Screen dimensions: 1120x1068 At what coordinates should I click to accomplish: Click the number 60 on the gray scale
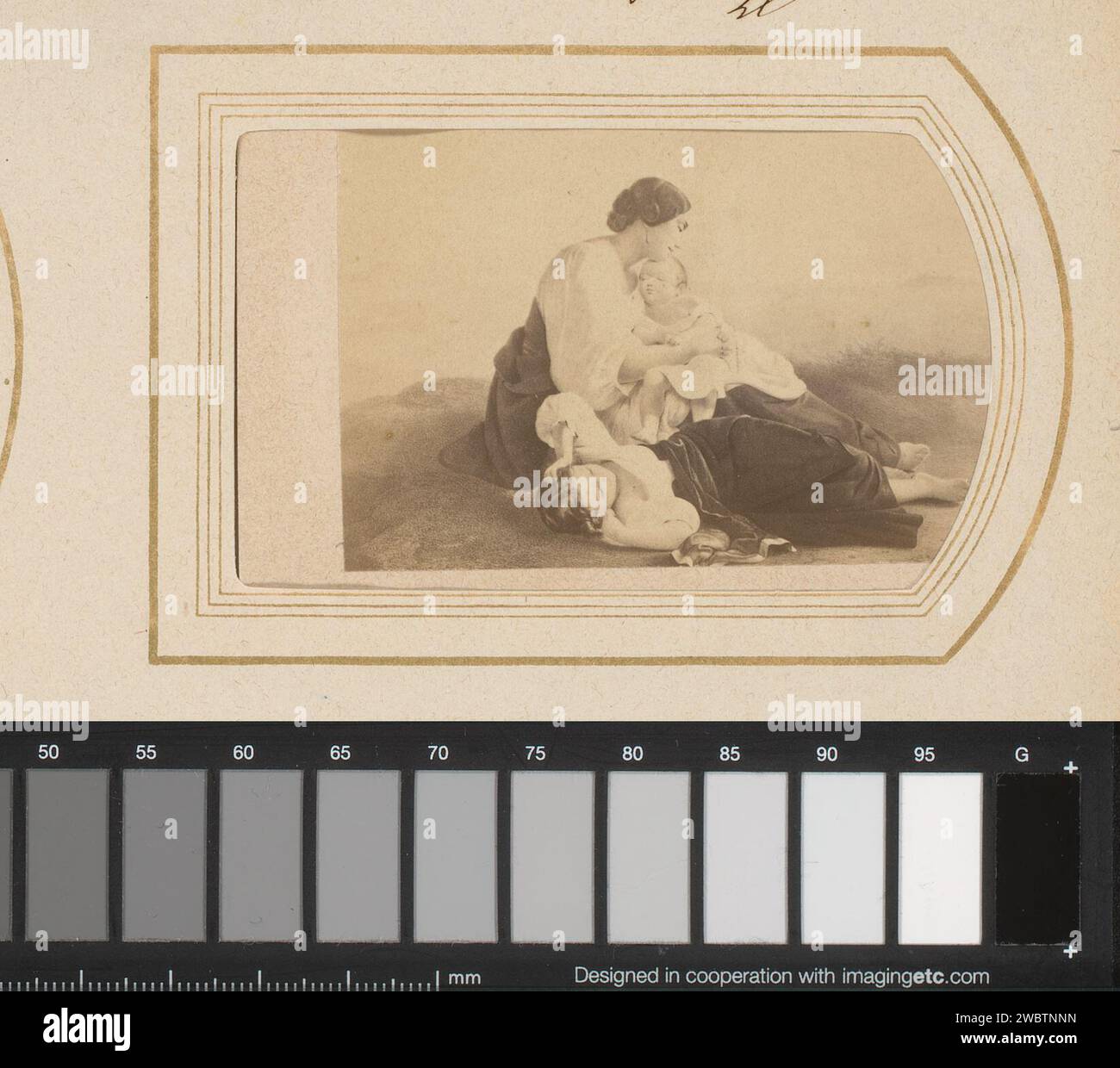coord(243,754)
